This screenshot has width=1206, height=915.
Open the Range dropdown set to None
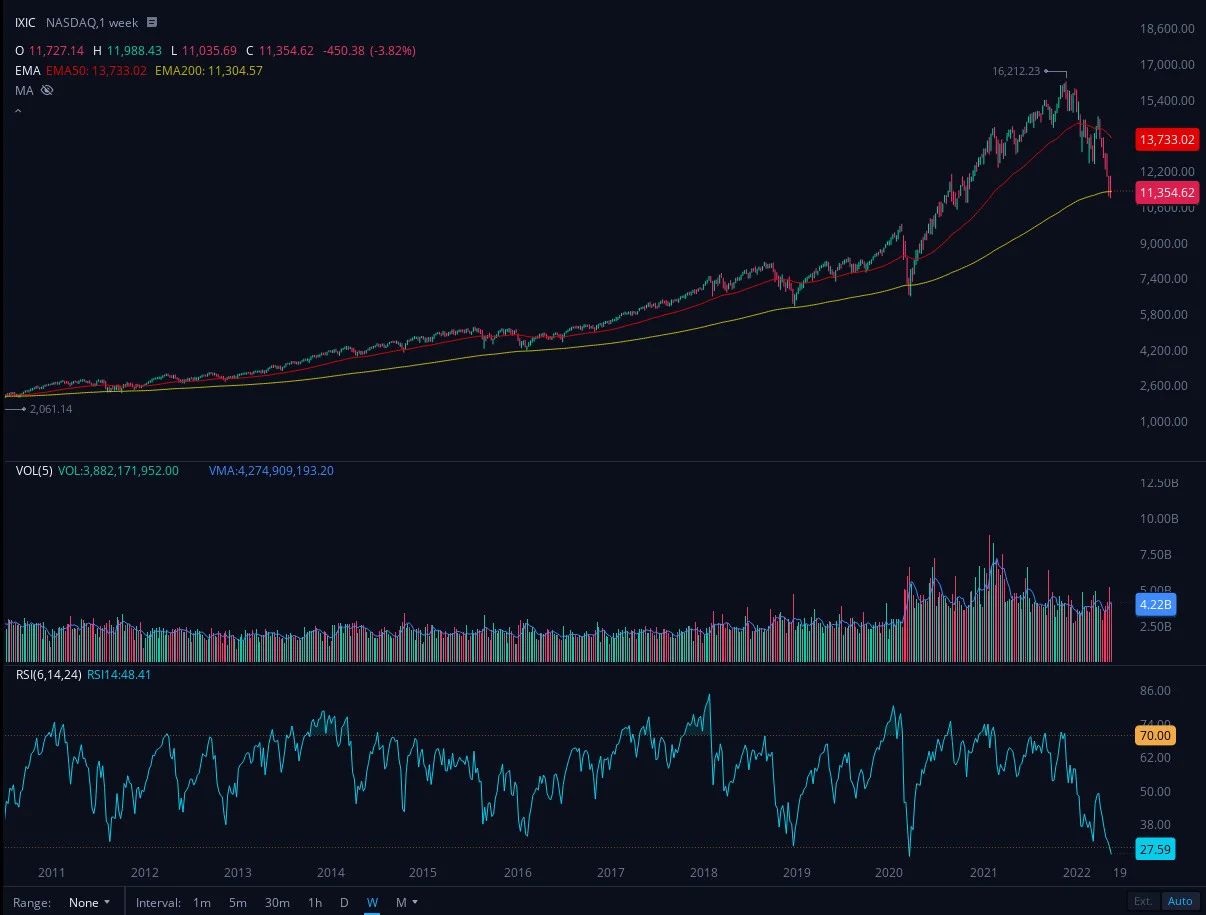(89, 902)
